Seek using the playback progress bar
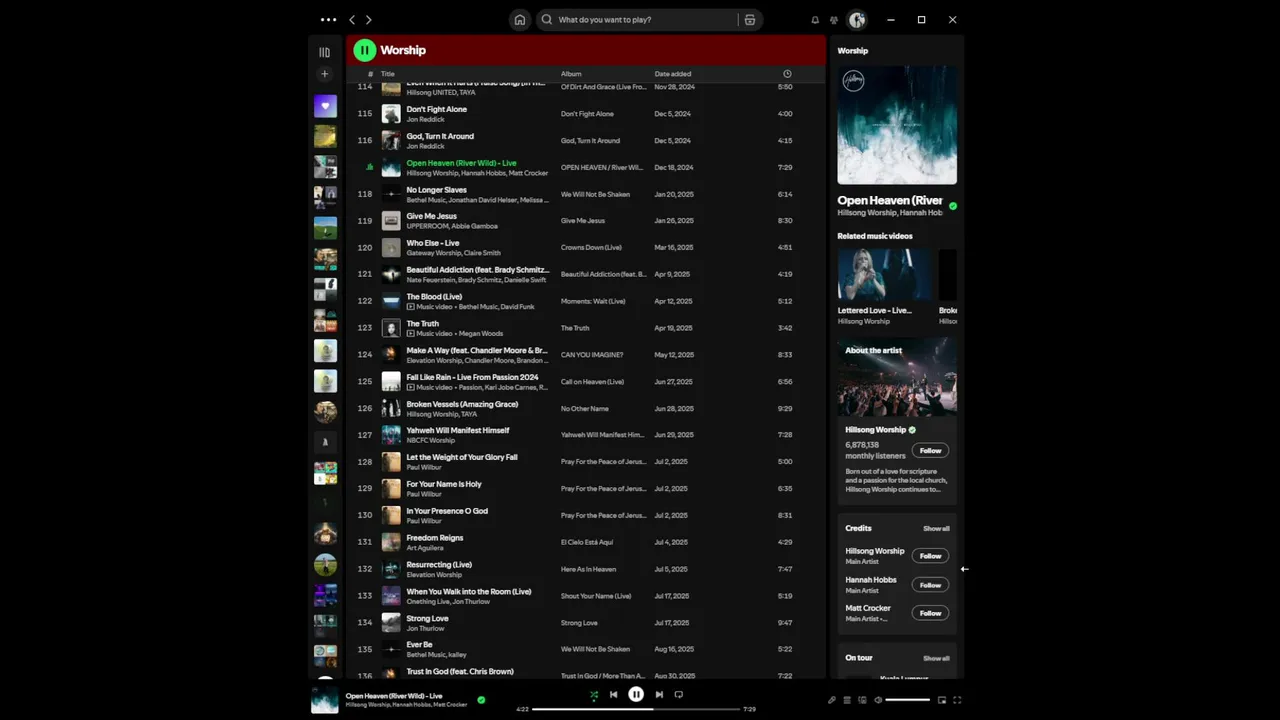 pyautogui.click(x=636, y=709)
